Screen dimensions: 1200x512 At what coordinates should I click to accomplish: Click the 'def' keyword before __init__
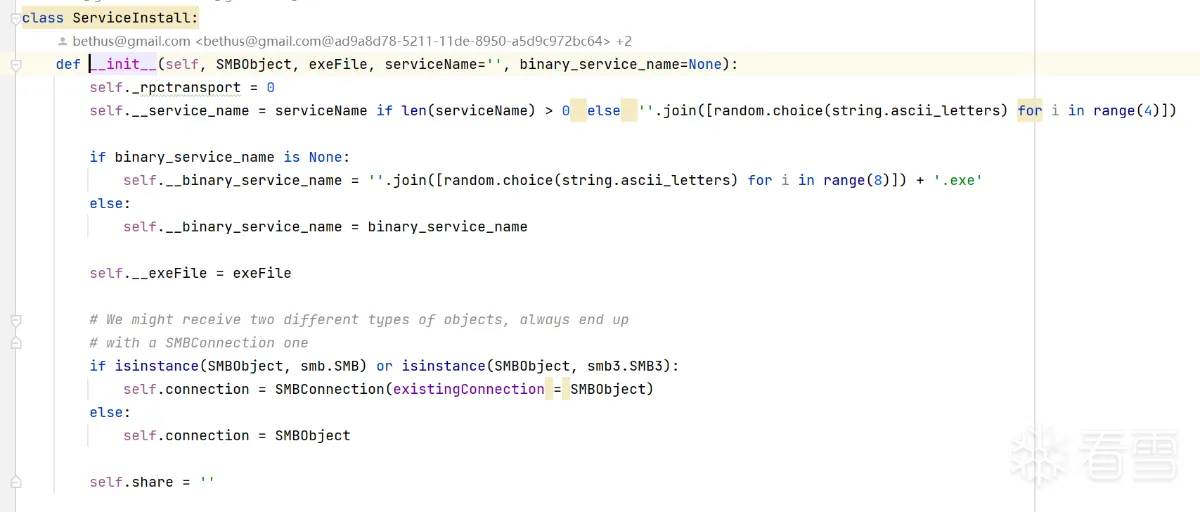pos(68,64)
